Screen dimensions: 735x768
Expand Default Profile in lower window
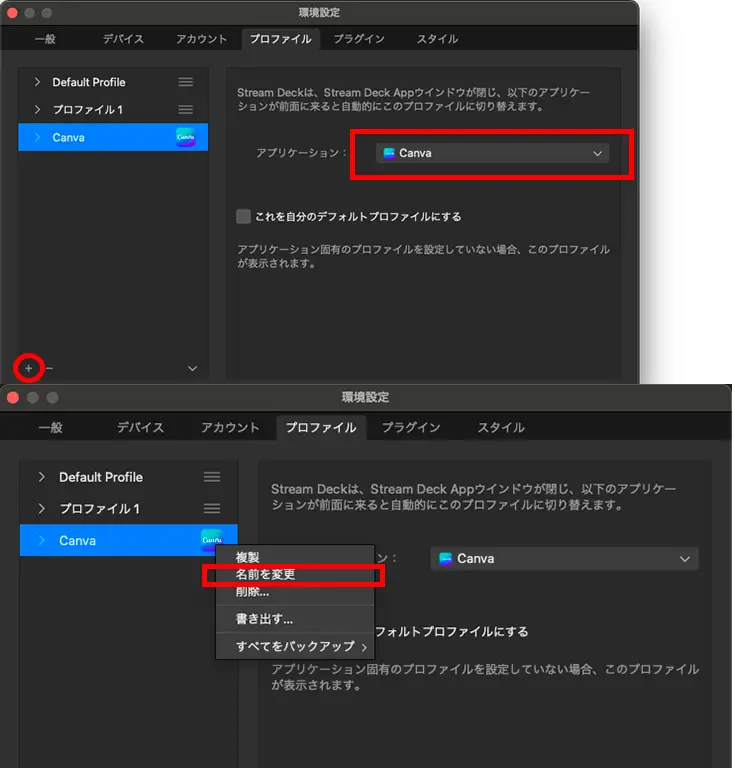pos(42,477)
